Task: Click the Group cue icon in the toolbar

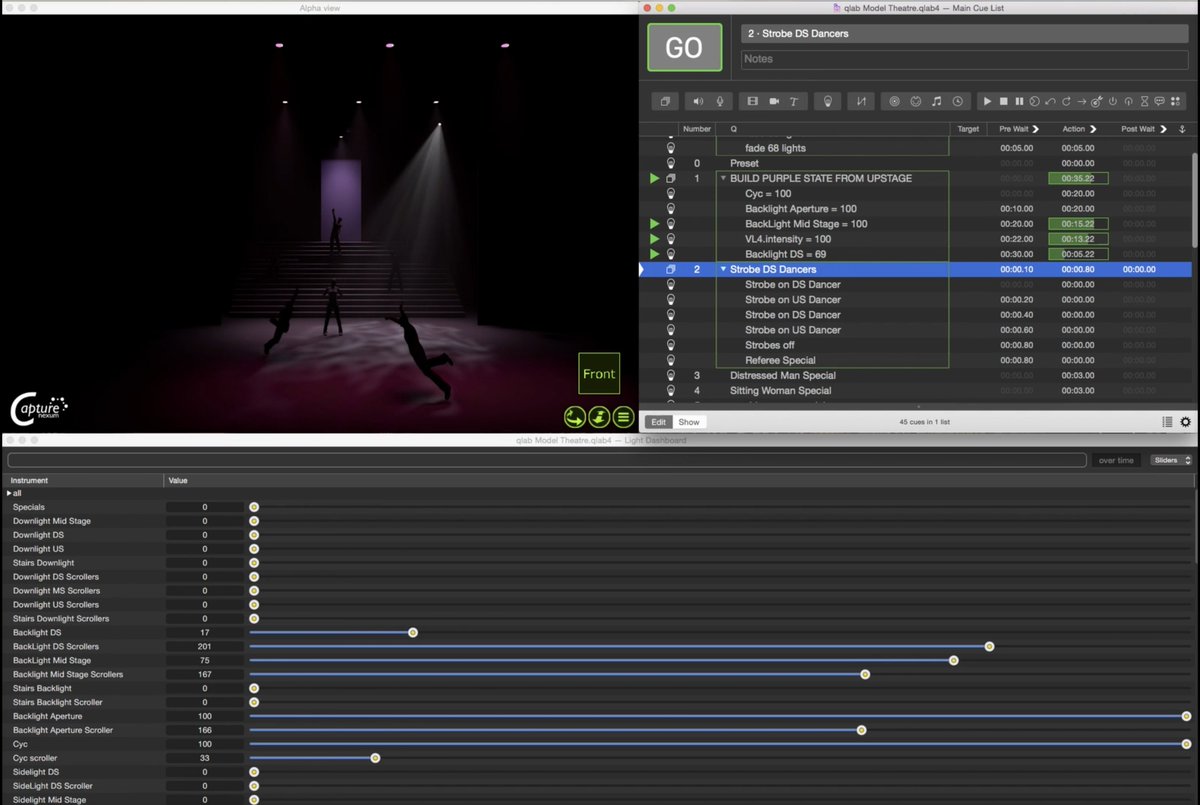Action: [665, 101]
